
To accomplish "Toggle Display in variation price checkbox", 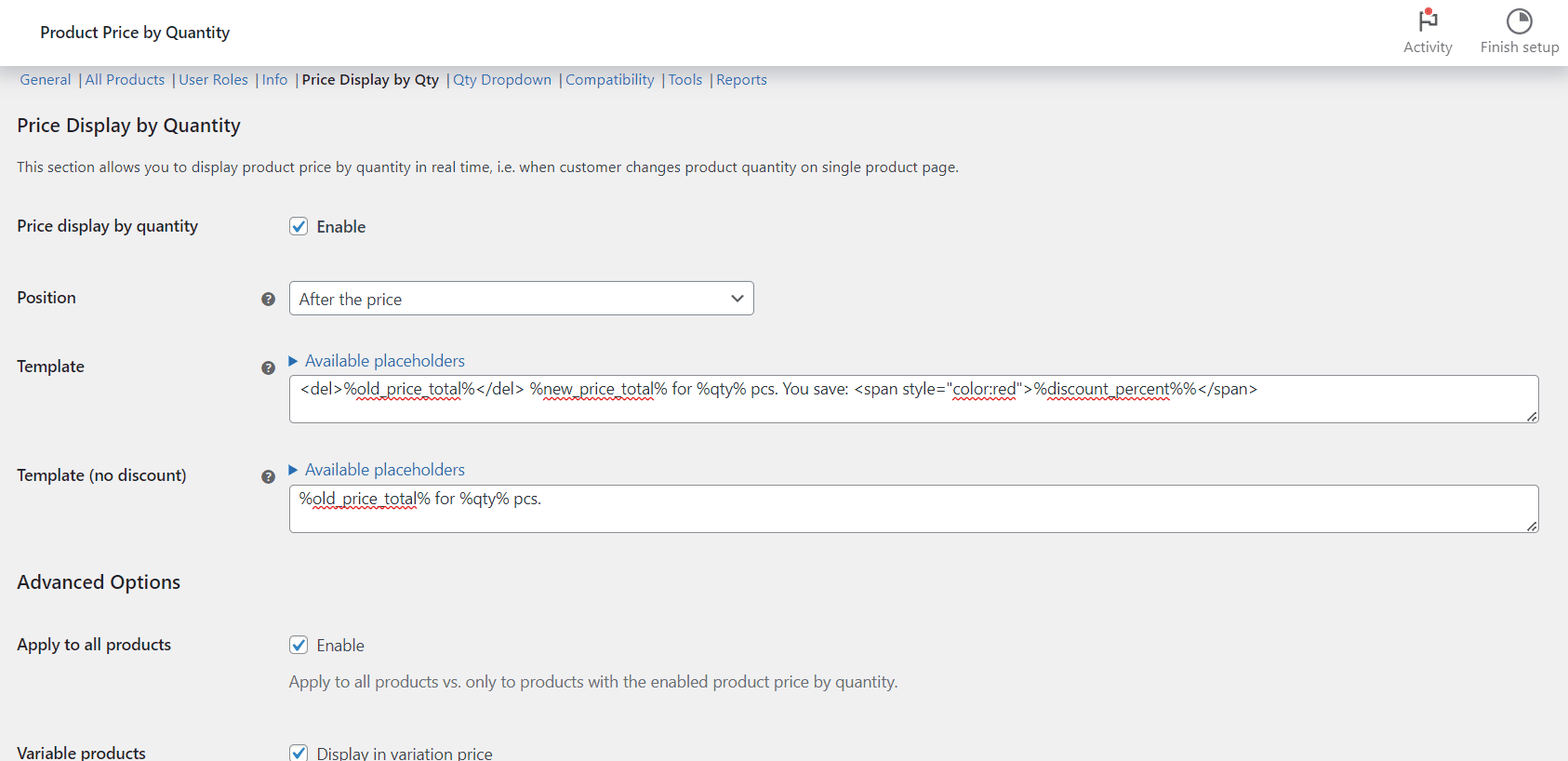I will [x=299, y=753].
